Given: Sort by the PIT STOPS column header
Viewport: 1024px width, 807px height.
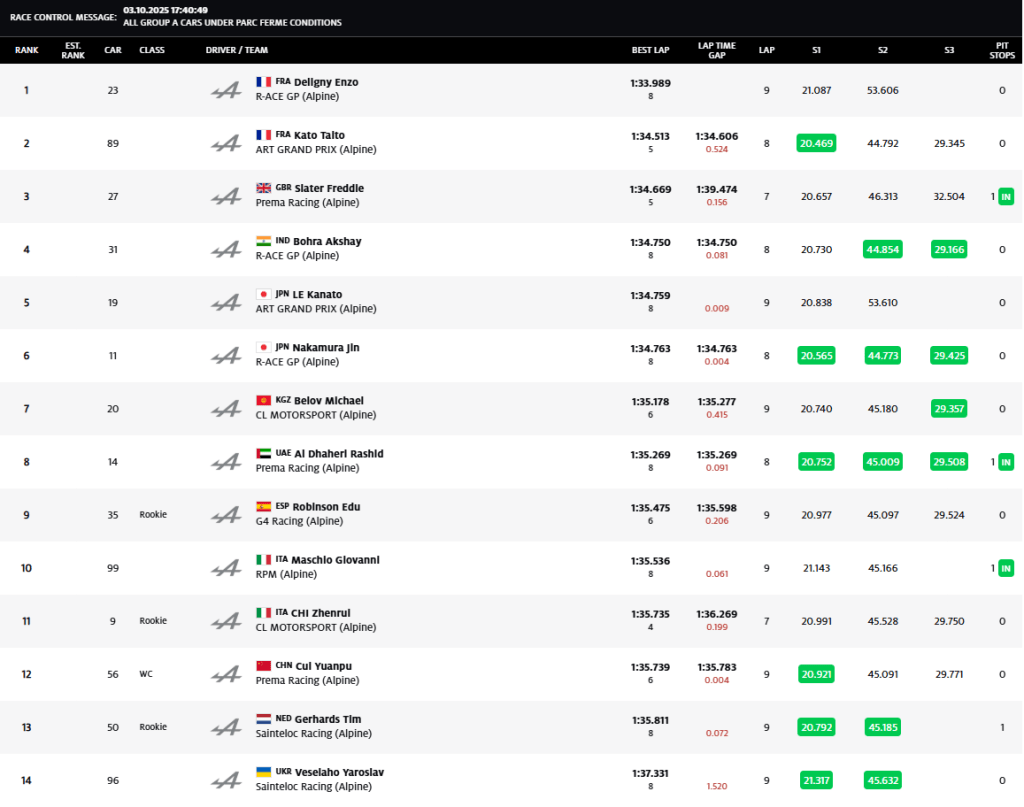Looking at the screenshot, I should point(1002,50).
